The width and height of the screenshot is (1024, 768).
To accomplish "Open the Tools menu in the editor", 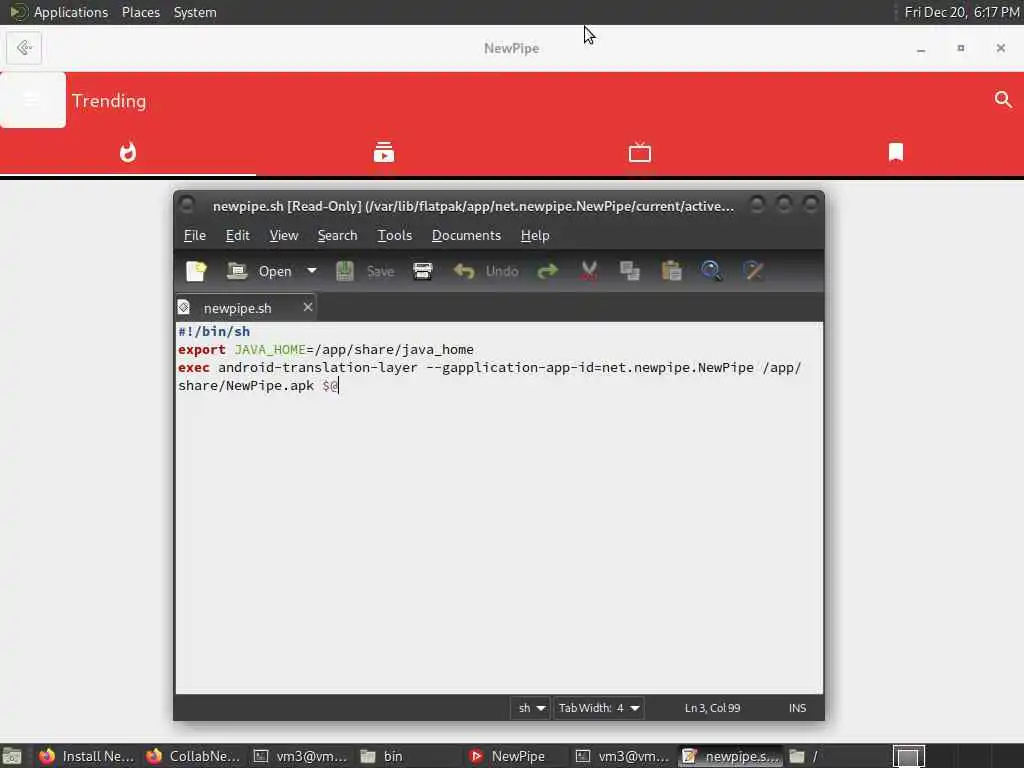I will click(394, 235).
